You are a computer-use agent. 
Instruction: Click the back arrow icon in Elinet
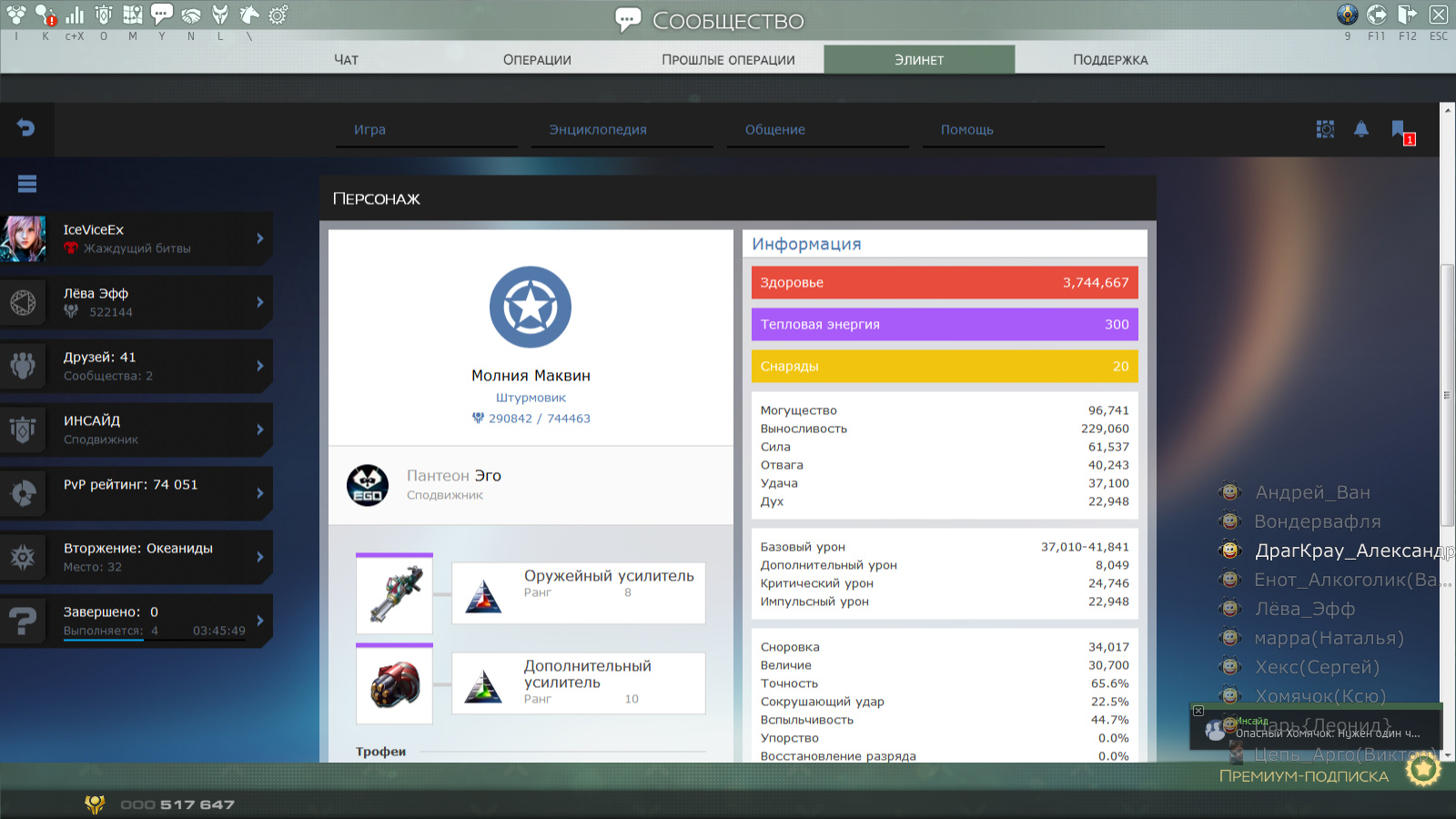pyautogui.click(x=25, y=128)
